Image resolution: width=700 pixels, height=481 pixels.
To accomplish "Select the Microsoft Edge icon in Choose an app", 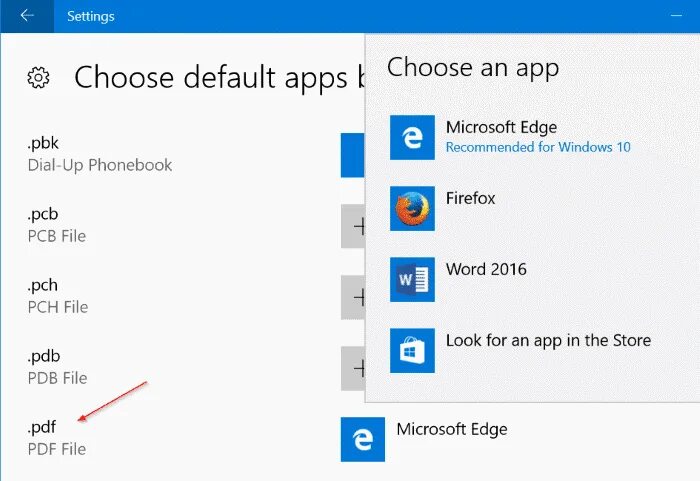I will [x=412, y=138].
